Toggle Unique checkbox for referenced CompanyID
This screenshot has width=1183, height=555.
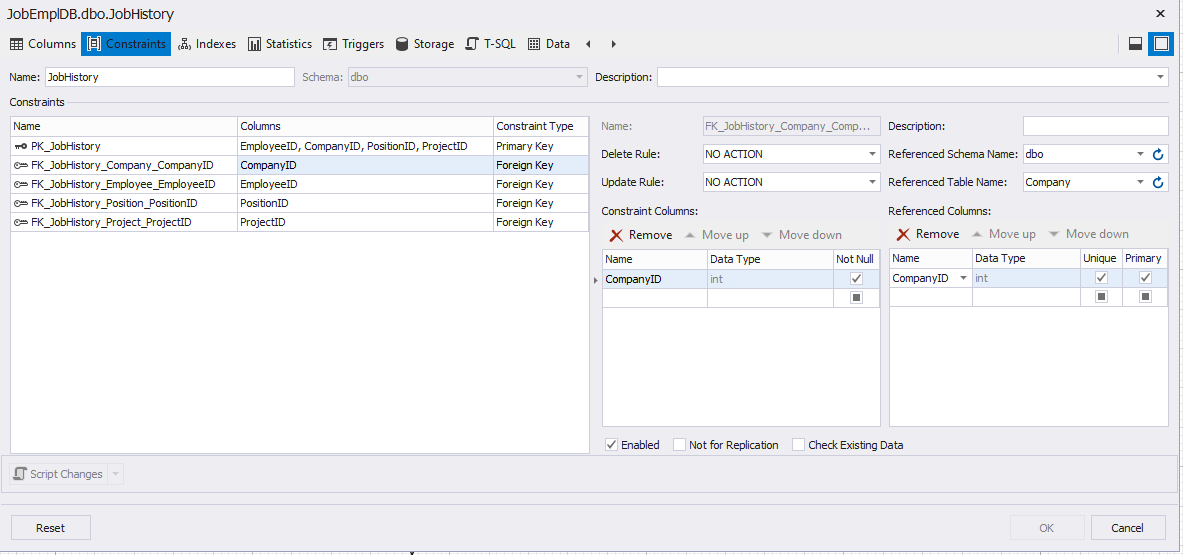click(x=1102, y=278)
